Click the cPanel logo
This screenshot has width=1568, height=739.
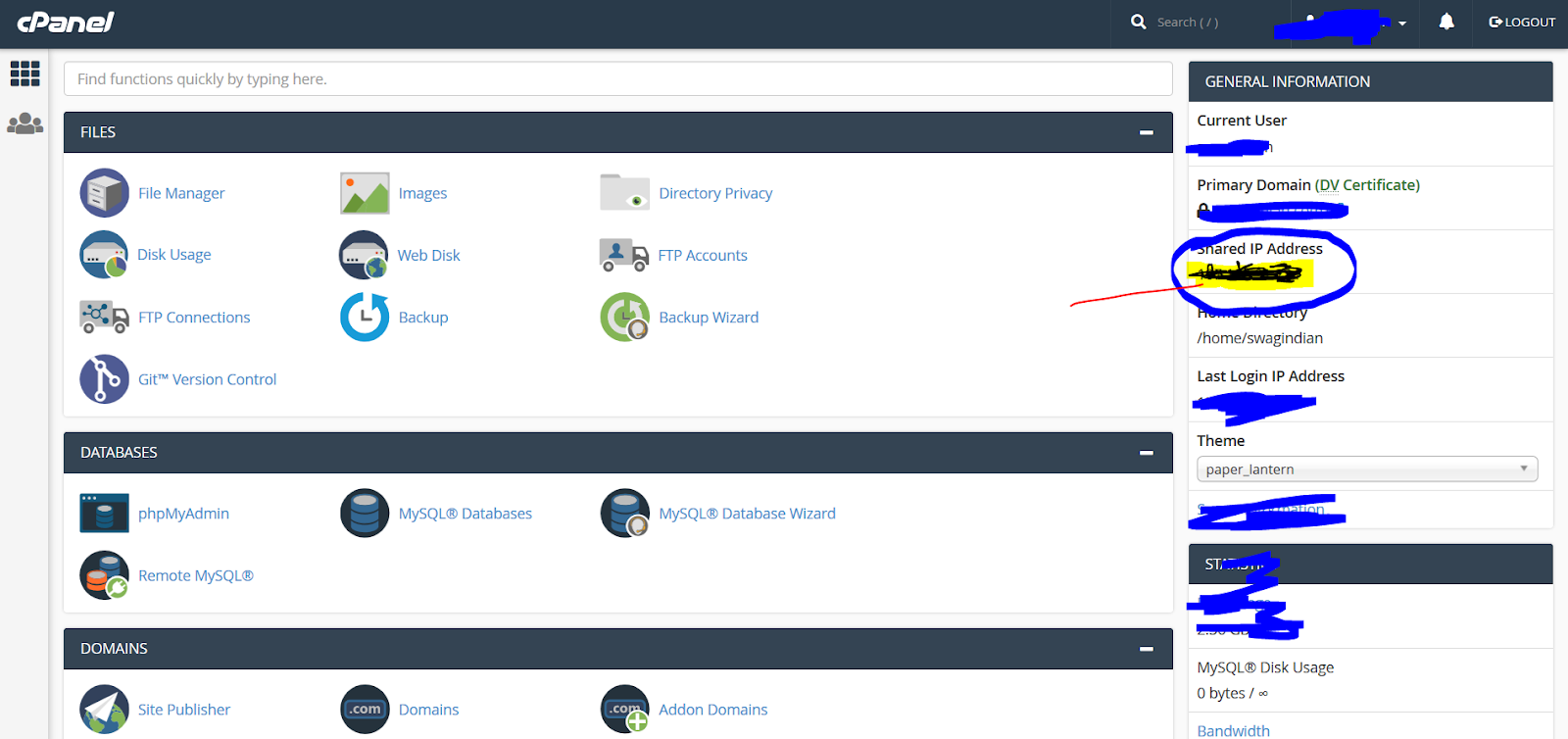tap(66, 22)
